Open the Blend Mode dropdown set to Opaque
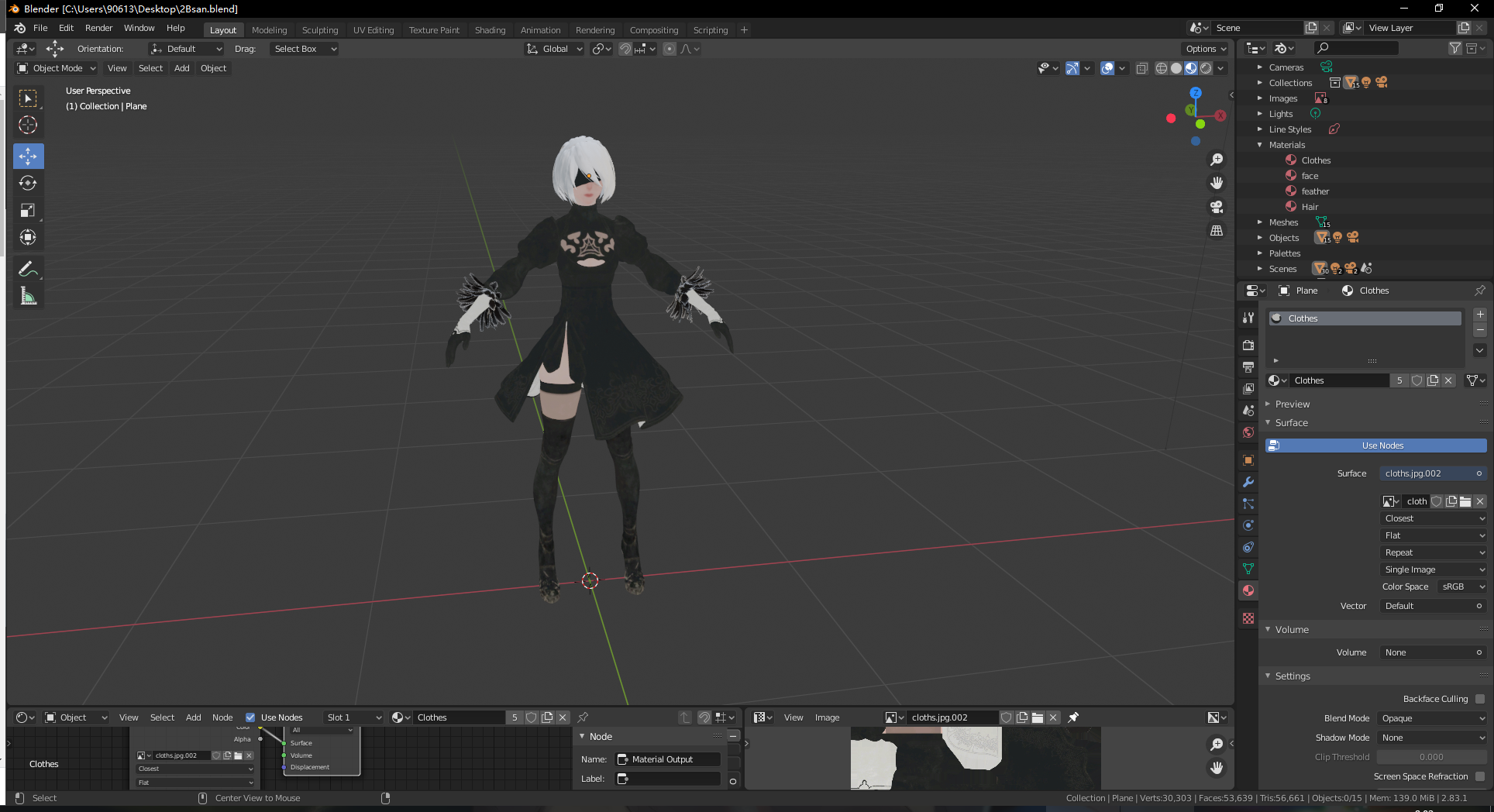Viewport: 1494px width, 812px height. pyautogui.click(x=1430, y=718)
